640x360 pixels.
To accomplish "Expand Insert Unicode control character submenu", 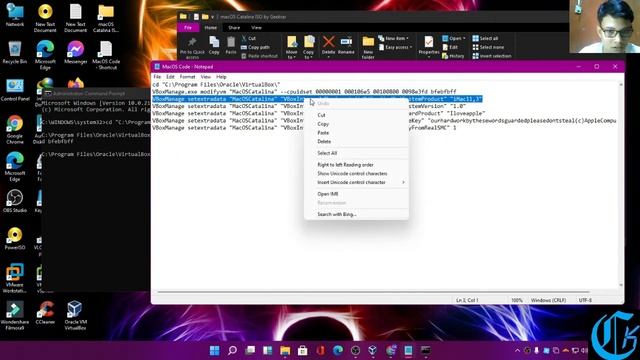I will click(x=356, y=182).
